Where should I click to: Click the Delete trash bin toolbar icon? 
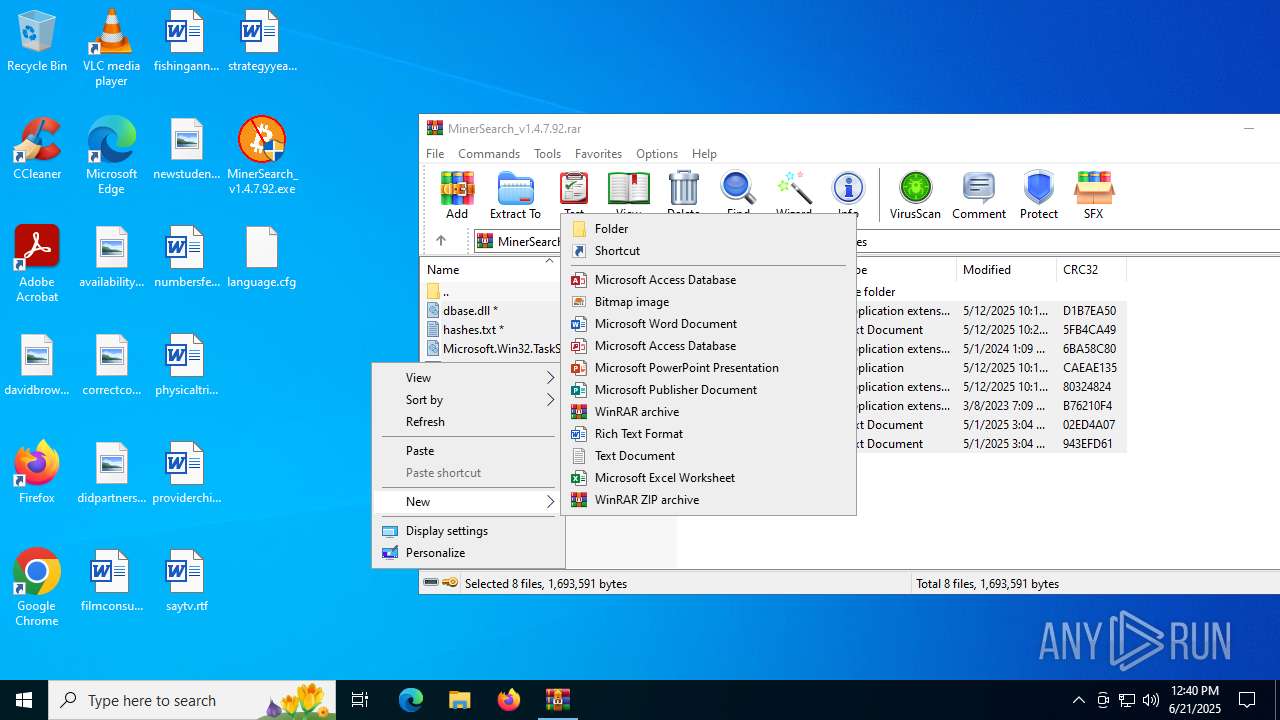[x=683, y=189]
